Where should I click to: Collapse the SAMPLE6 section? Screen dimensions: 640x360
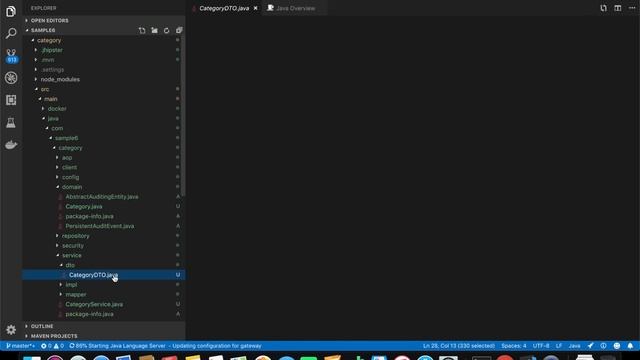coord(43,30)
